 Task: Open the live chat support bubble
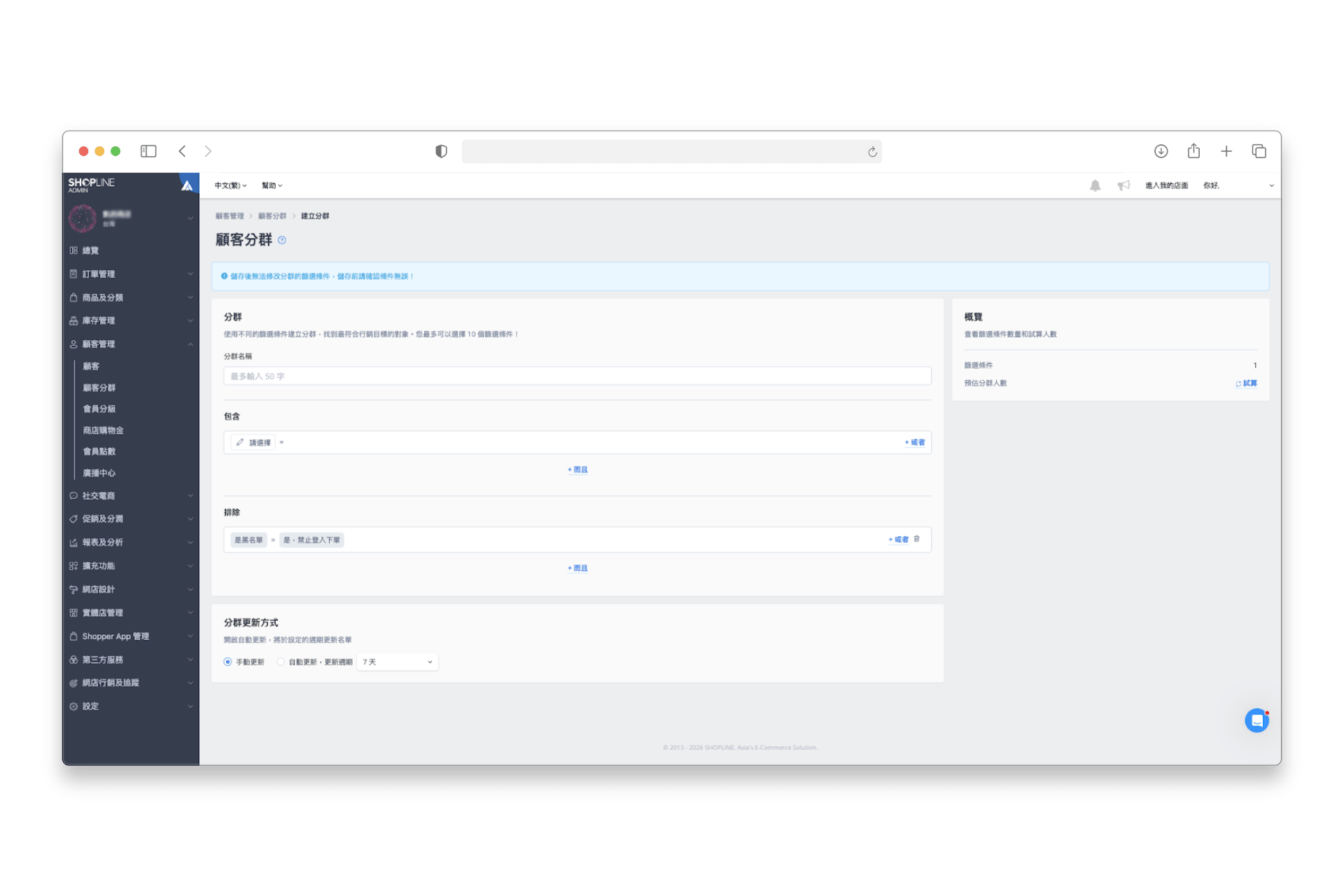pyautogui.click(x=1256, y=720)
